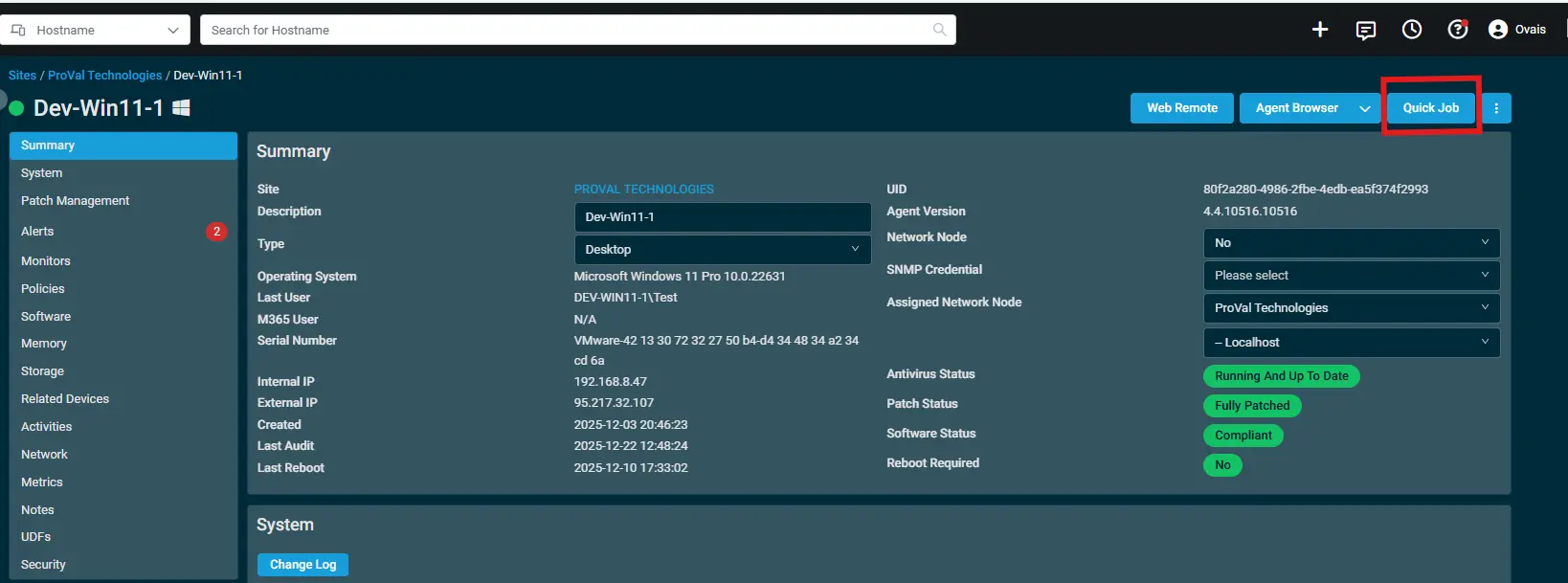Go to the Security sidebar section

pos(43,565)
